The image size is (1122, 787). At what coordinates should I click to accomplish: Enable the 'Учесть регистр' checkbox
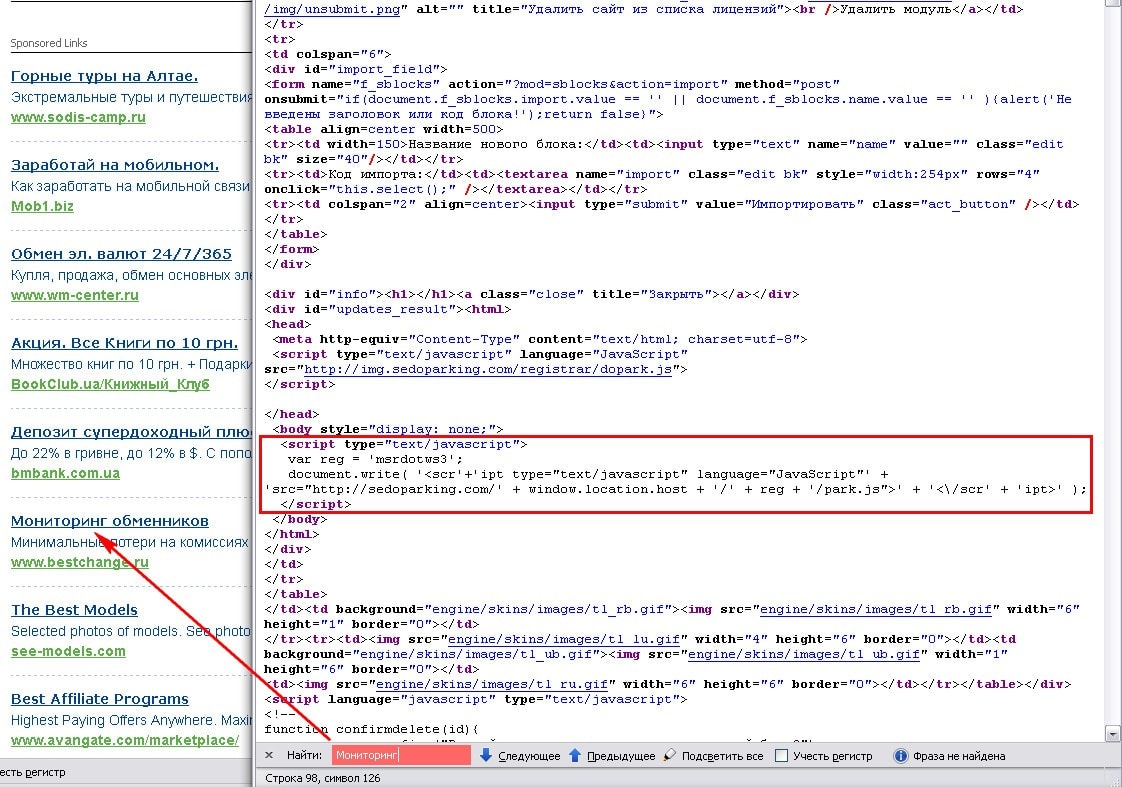(782, 756)
